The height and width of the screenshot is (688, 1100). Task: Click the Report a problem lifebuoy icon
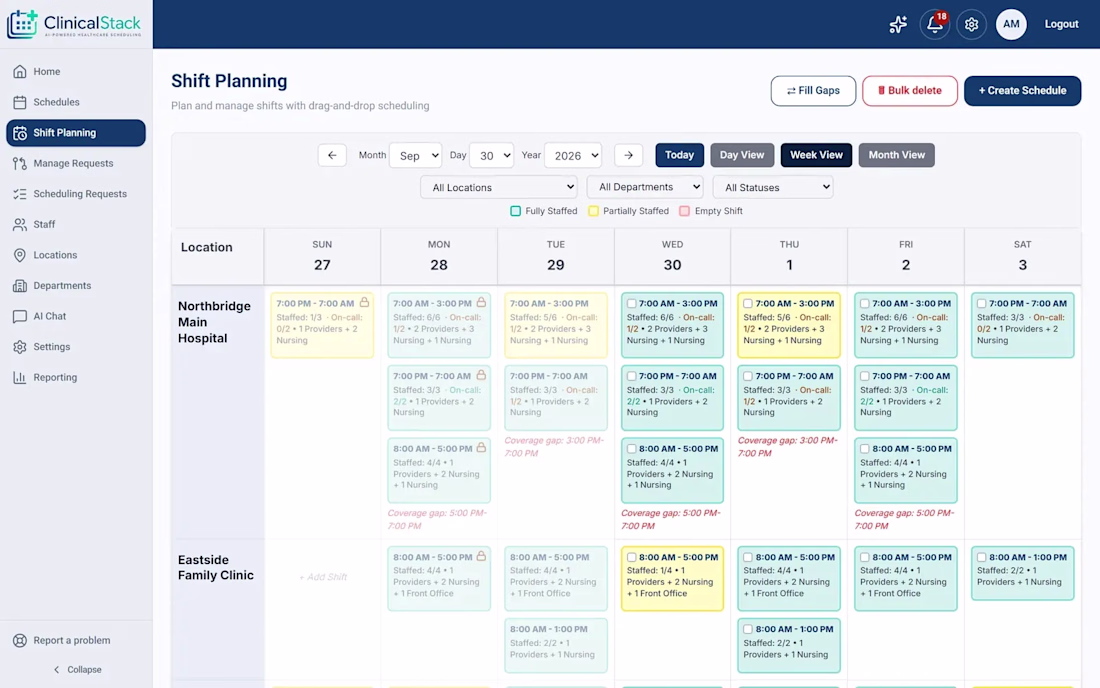[x=20, y=640]
